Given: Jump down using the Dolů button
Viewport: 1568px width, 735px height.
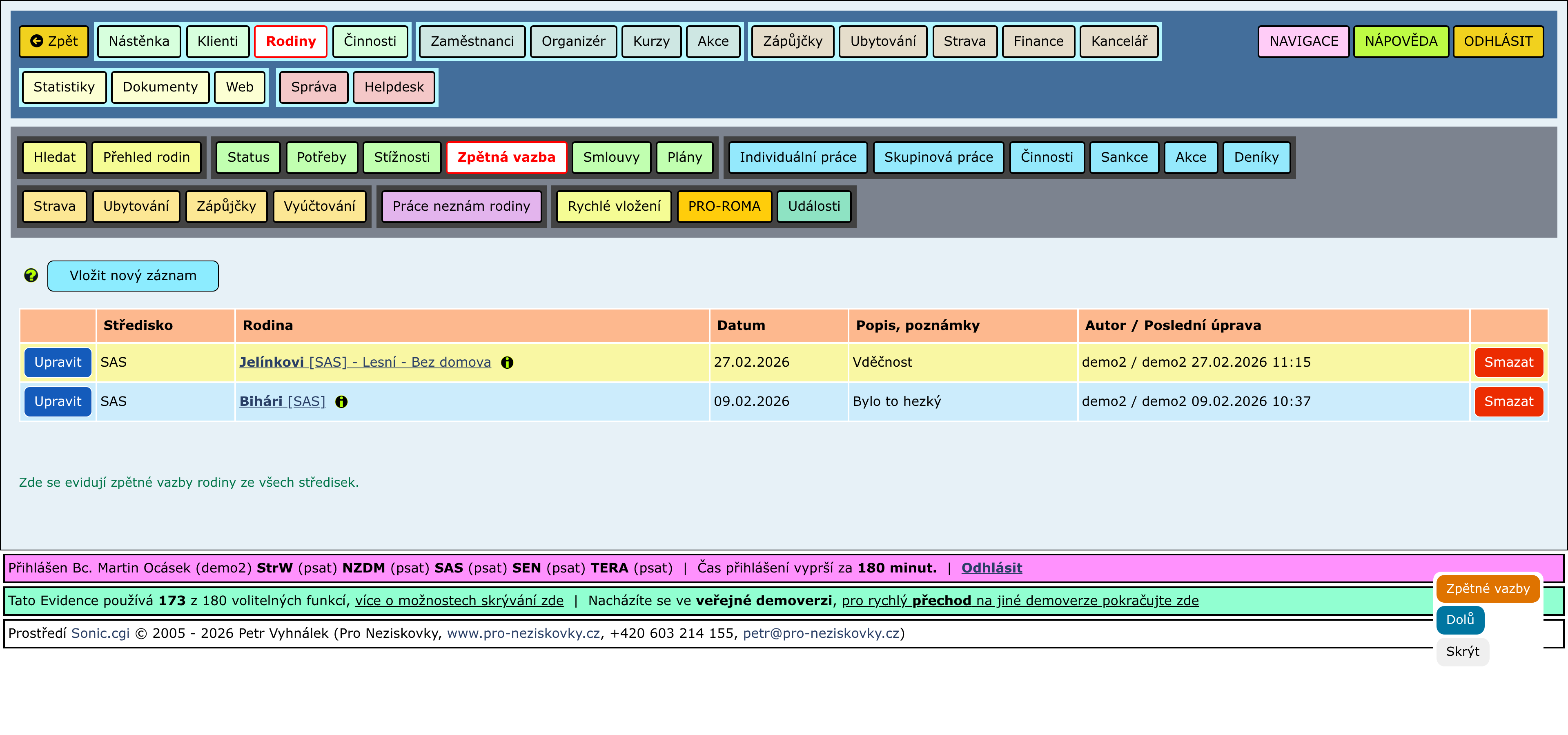Looking at the screenshot, I should coord(1460,619).
